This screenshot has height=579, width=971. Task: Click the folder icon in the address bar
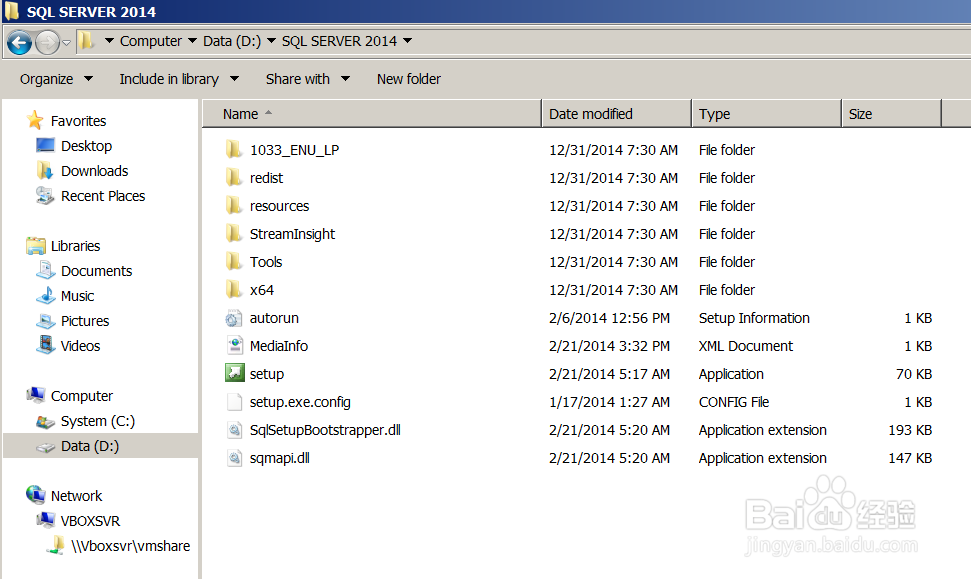[87, 41]
